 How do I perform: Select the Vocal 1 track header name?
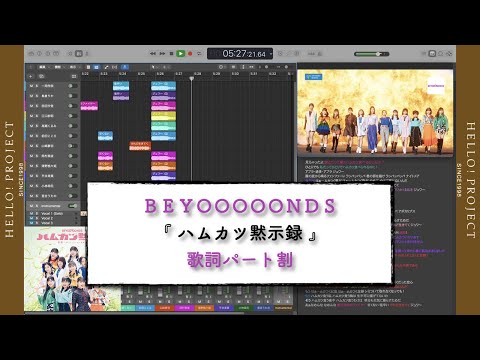52,214
